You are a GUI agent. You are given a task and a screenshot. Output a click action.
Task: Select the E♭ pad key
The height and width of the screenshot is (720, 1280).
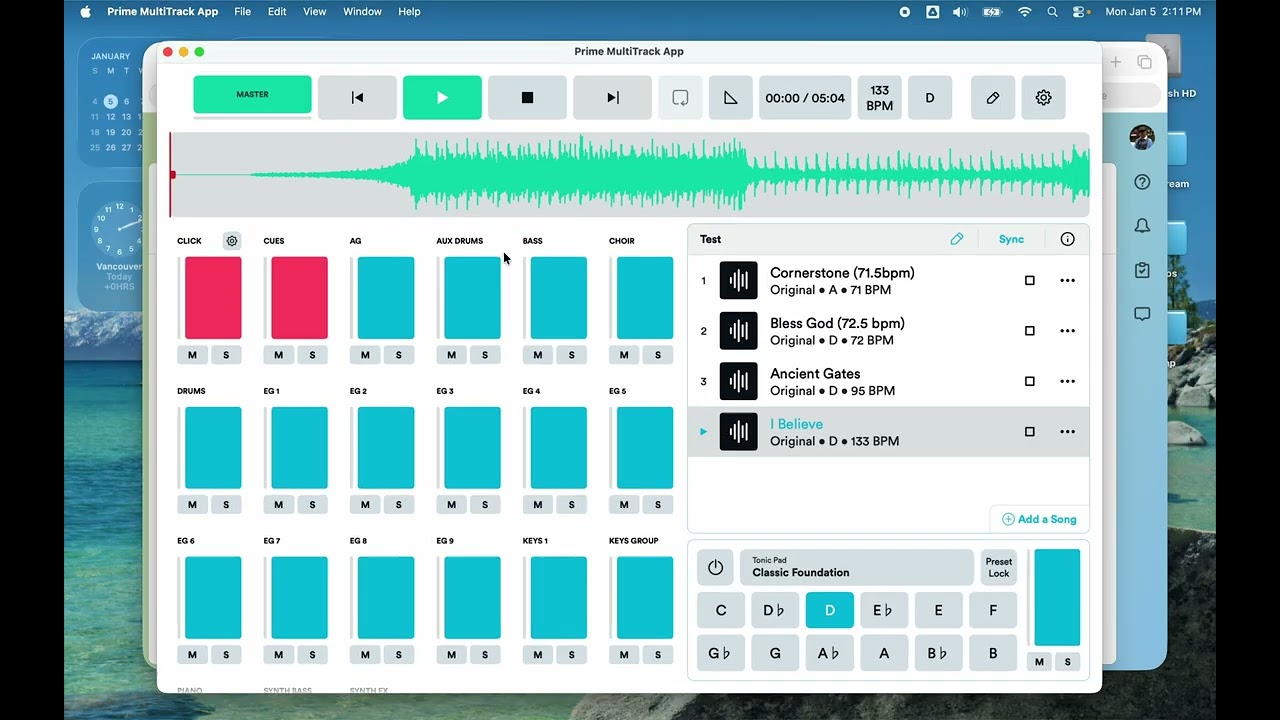[x=883, y=610]
